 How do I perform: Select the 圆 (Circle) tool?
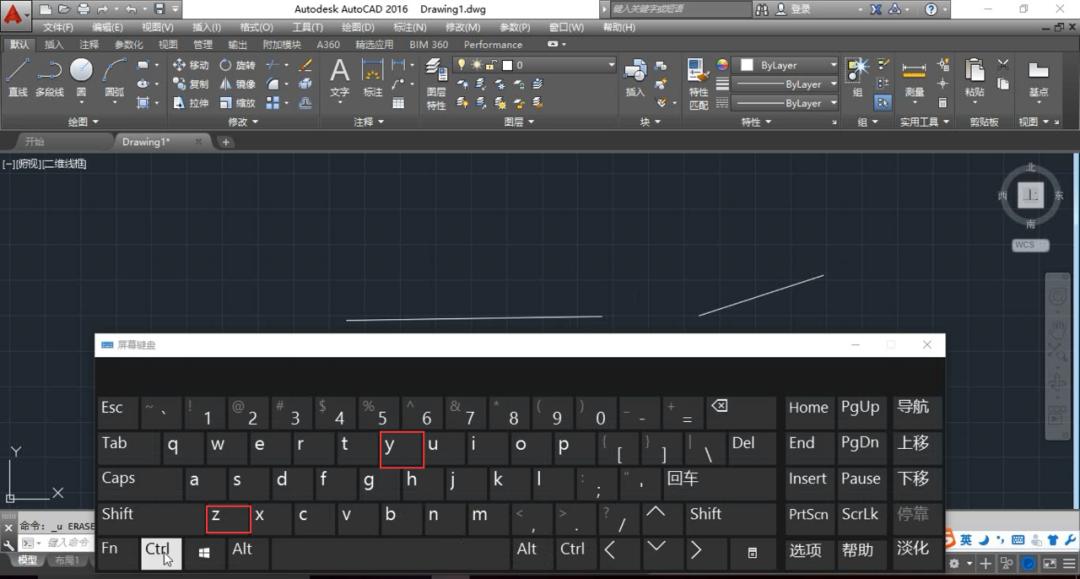tap(81, 76)
